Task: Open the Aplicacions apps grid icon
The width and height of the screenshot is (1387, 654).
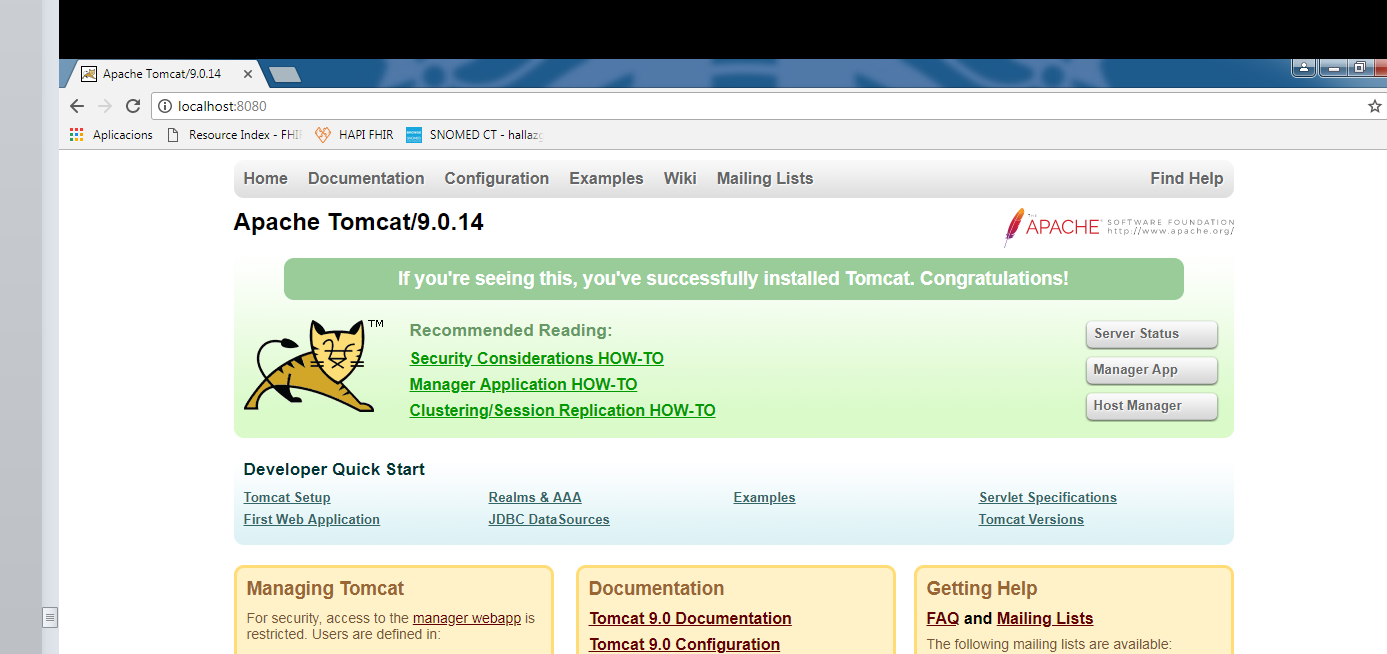Action: pyautogui.click(x=77, y=135)
